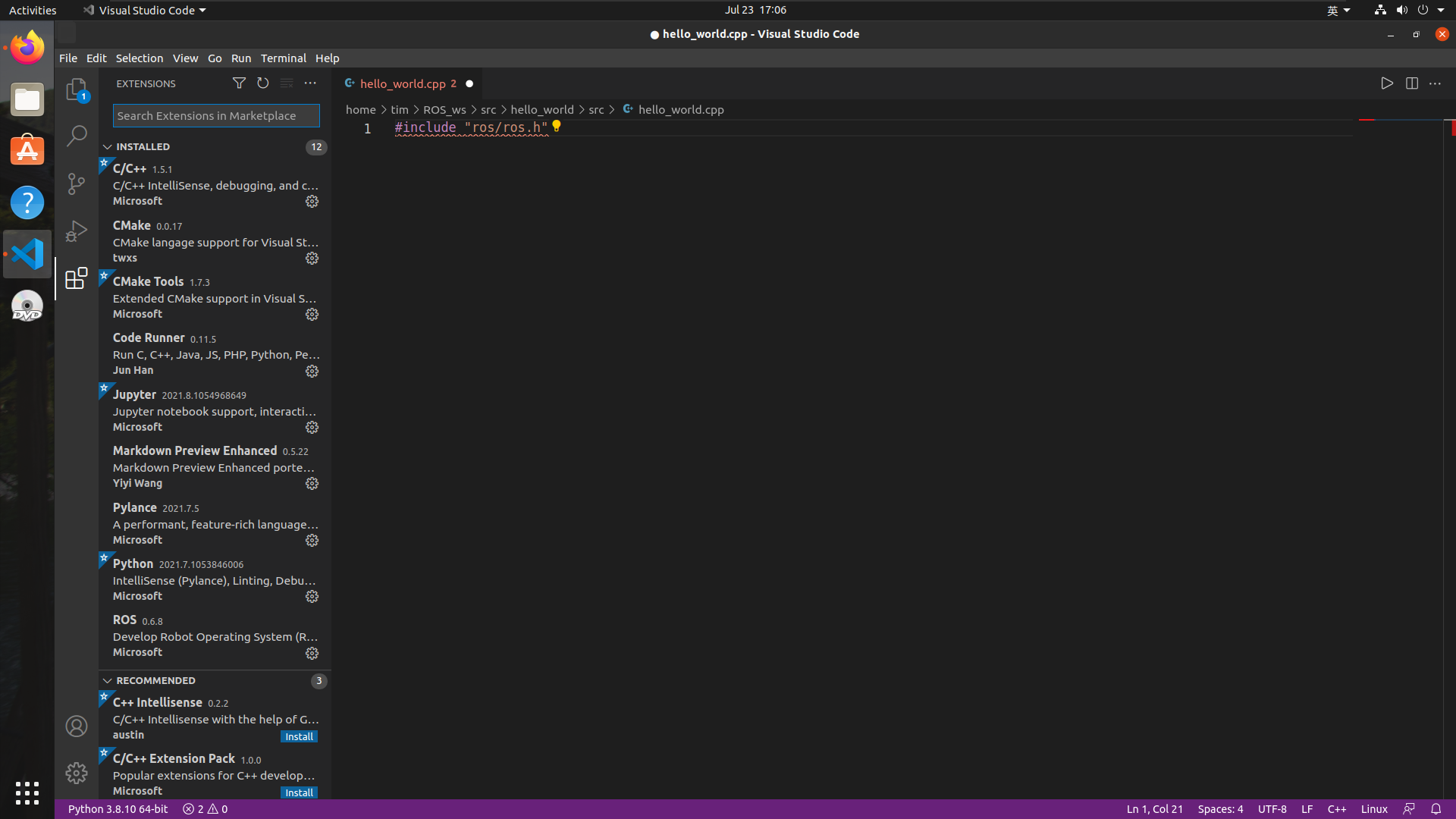The image size is (1456, 819).
Task: Install the C/C++ Extension Pack
Action: (x=299, y=792)
